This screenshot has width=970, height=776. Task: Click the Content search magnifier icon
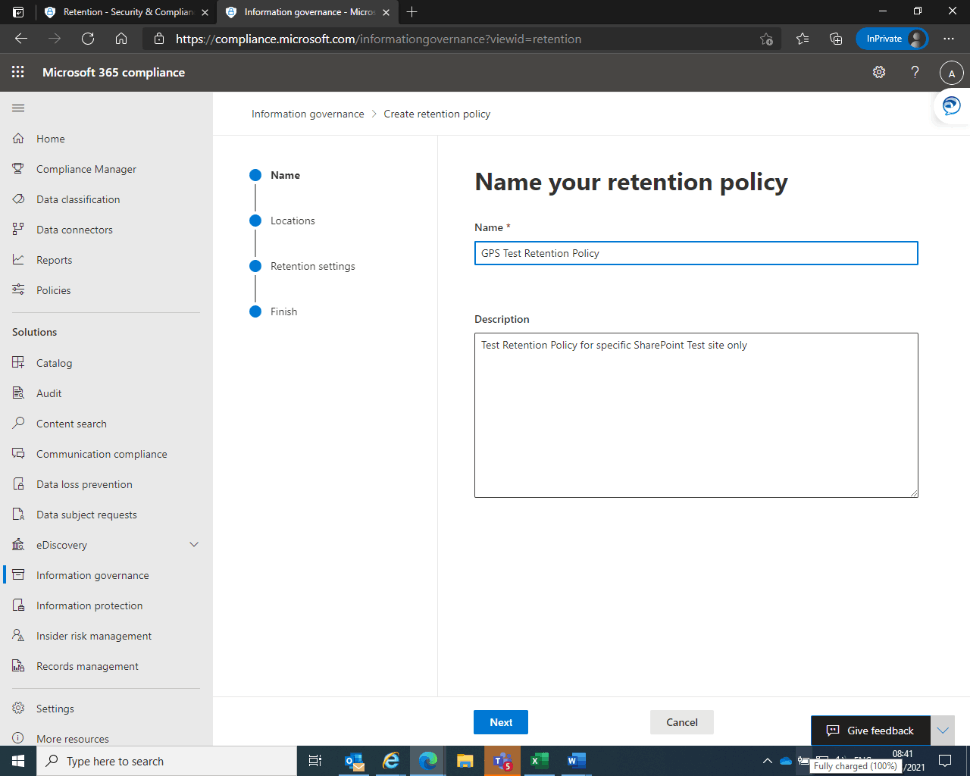[x=19, y=423]
